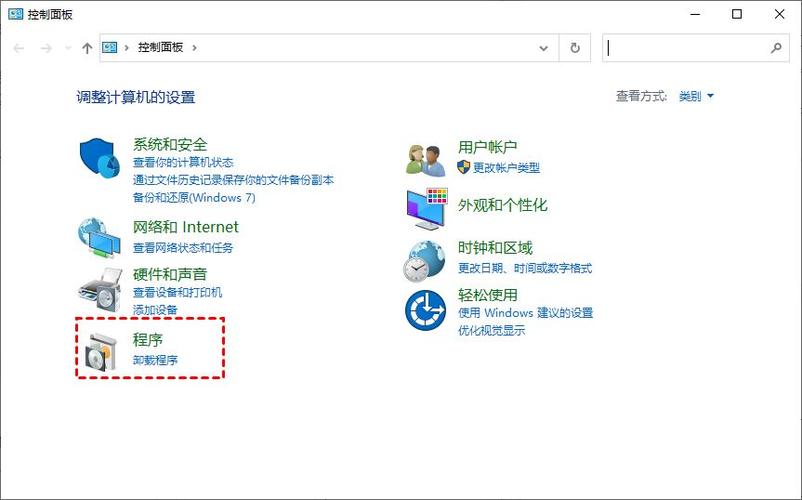Open 网络和 Internet category heading

186,226
